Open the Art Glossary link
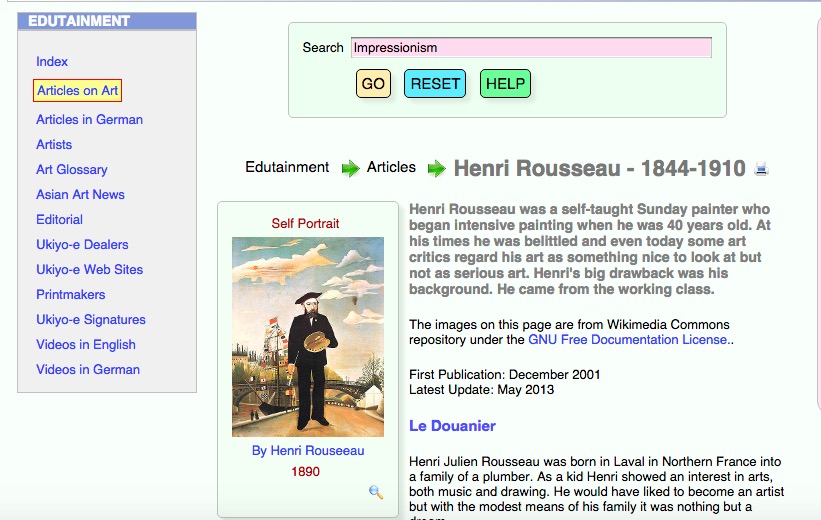This screenshot has height=520, width=821. click(x=72, y=170)
